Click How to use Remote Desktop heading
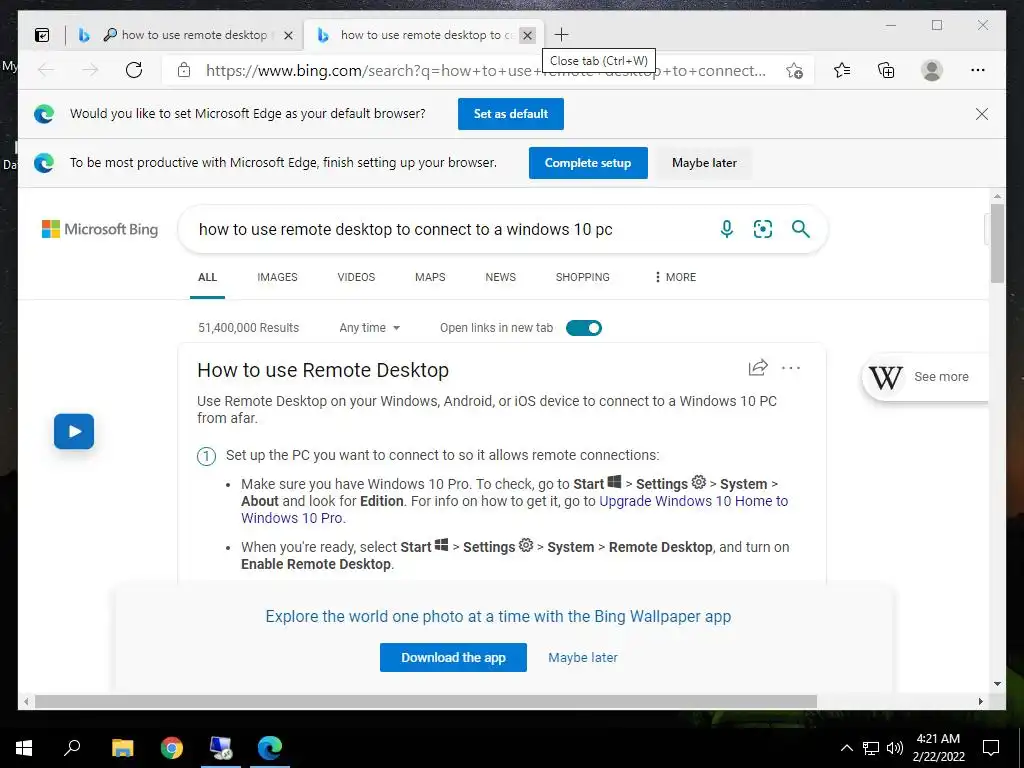The height and width of the screenshot is (768, 1024). tap(323, 370)
